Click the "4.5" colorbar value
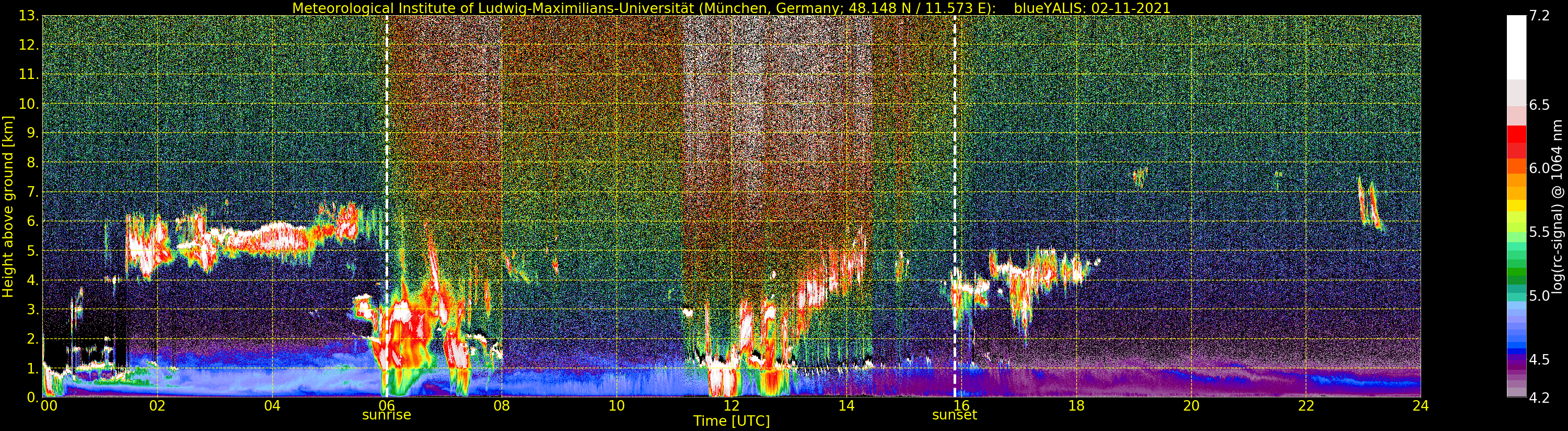1568x431 pixels. point(1539,360)
